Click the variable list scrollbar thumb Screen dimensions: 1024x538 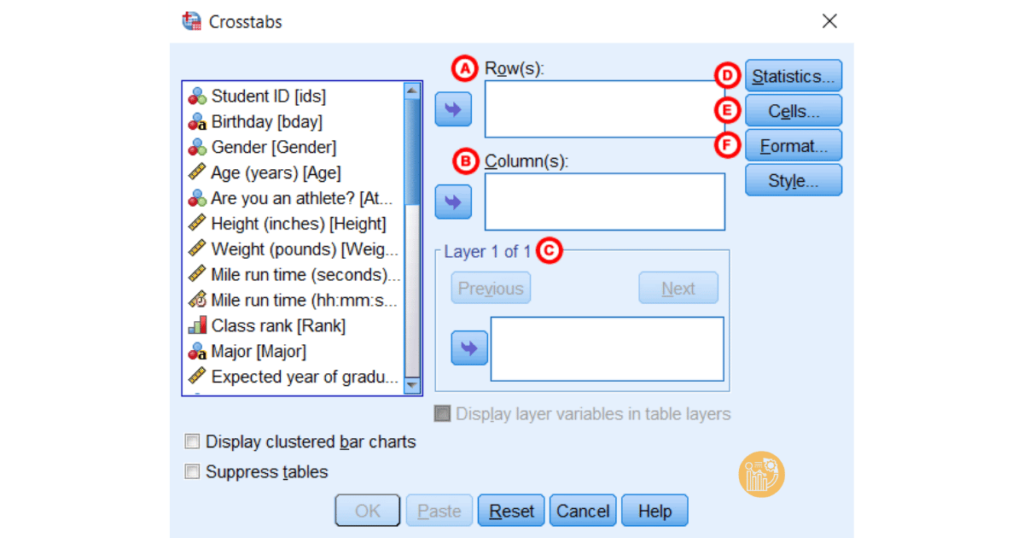pyautogui.click(x=412, y=150)
